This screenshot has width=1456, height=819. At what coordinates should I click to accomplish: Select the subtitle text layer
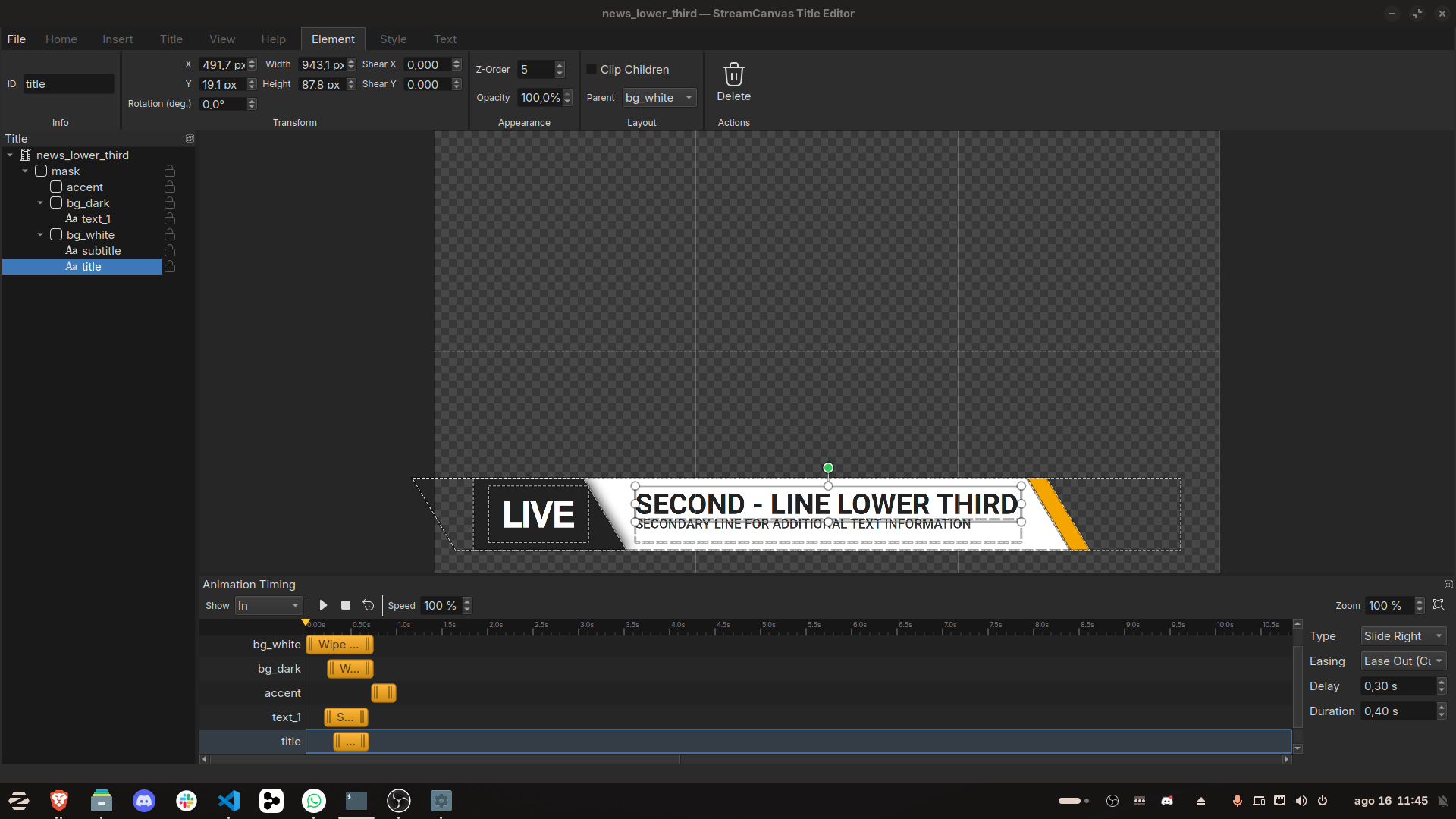point(102,251)
